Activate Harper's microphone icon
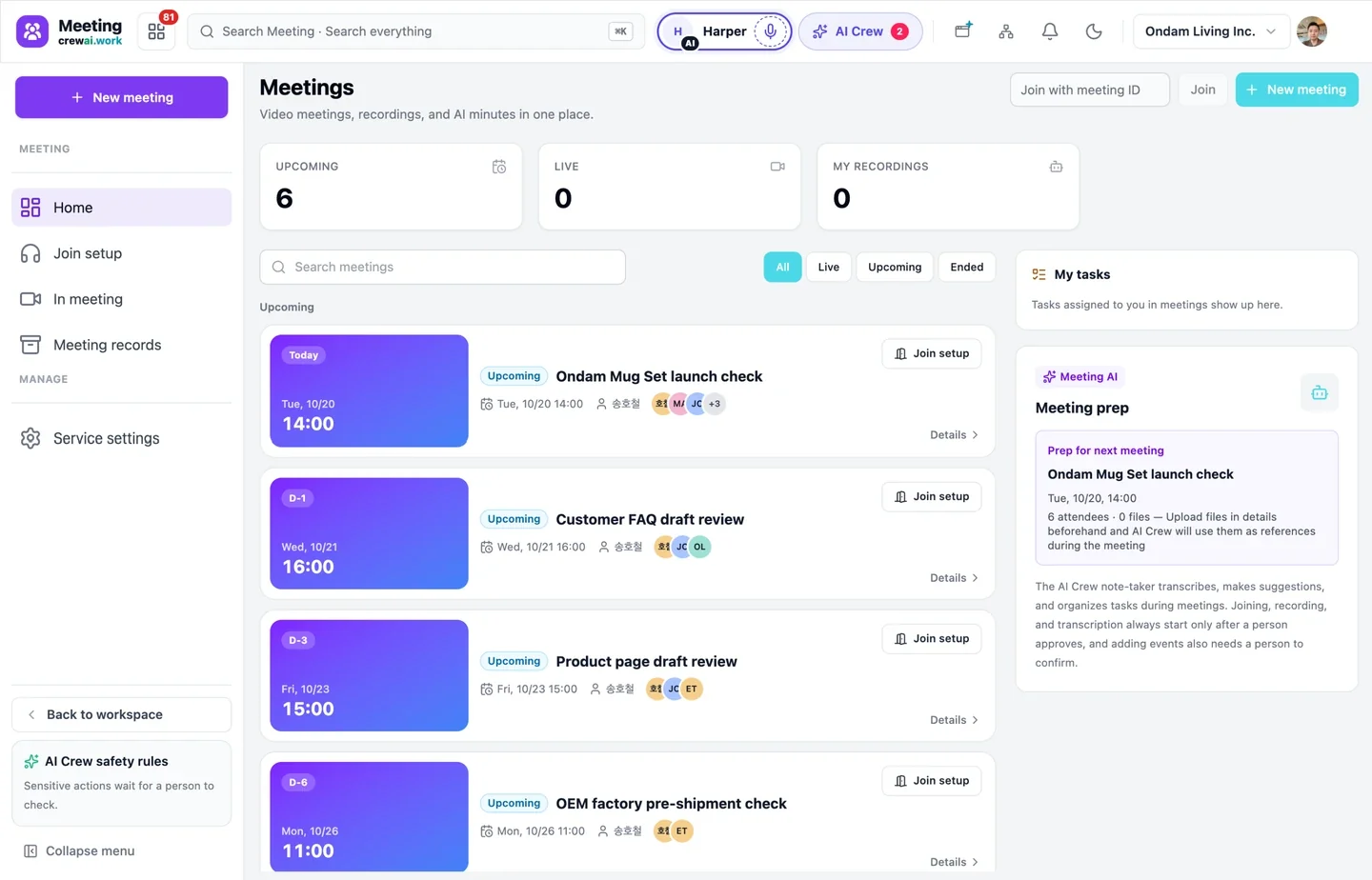 (x=770, y=31)
